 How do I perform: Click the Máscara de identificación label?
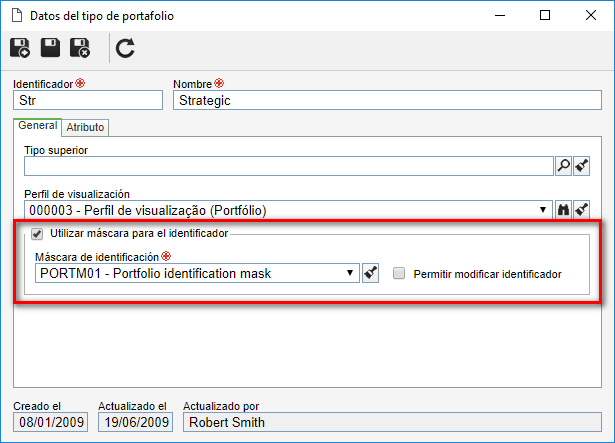(97, 257)
